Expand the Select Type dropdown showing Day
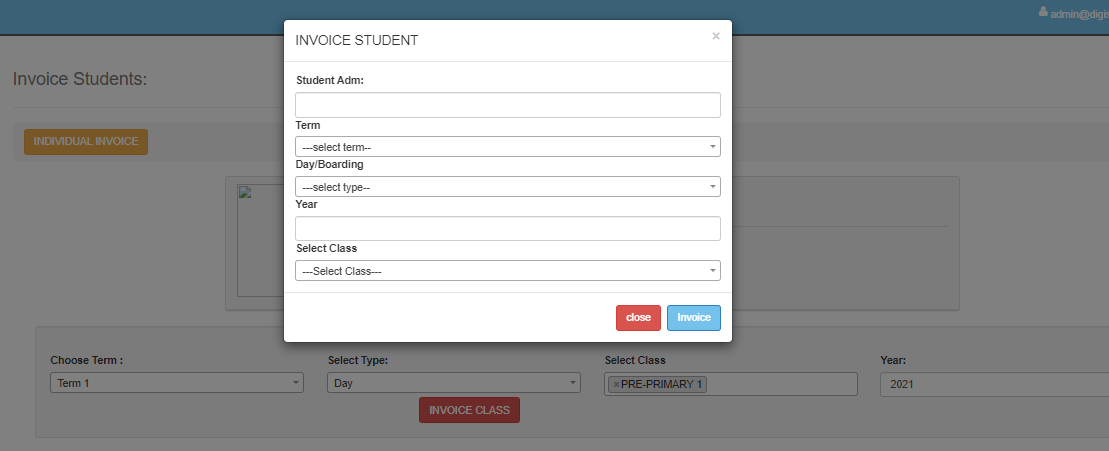This screenshot has height=451, width=1109. 453,383
